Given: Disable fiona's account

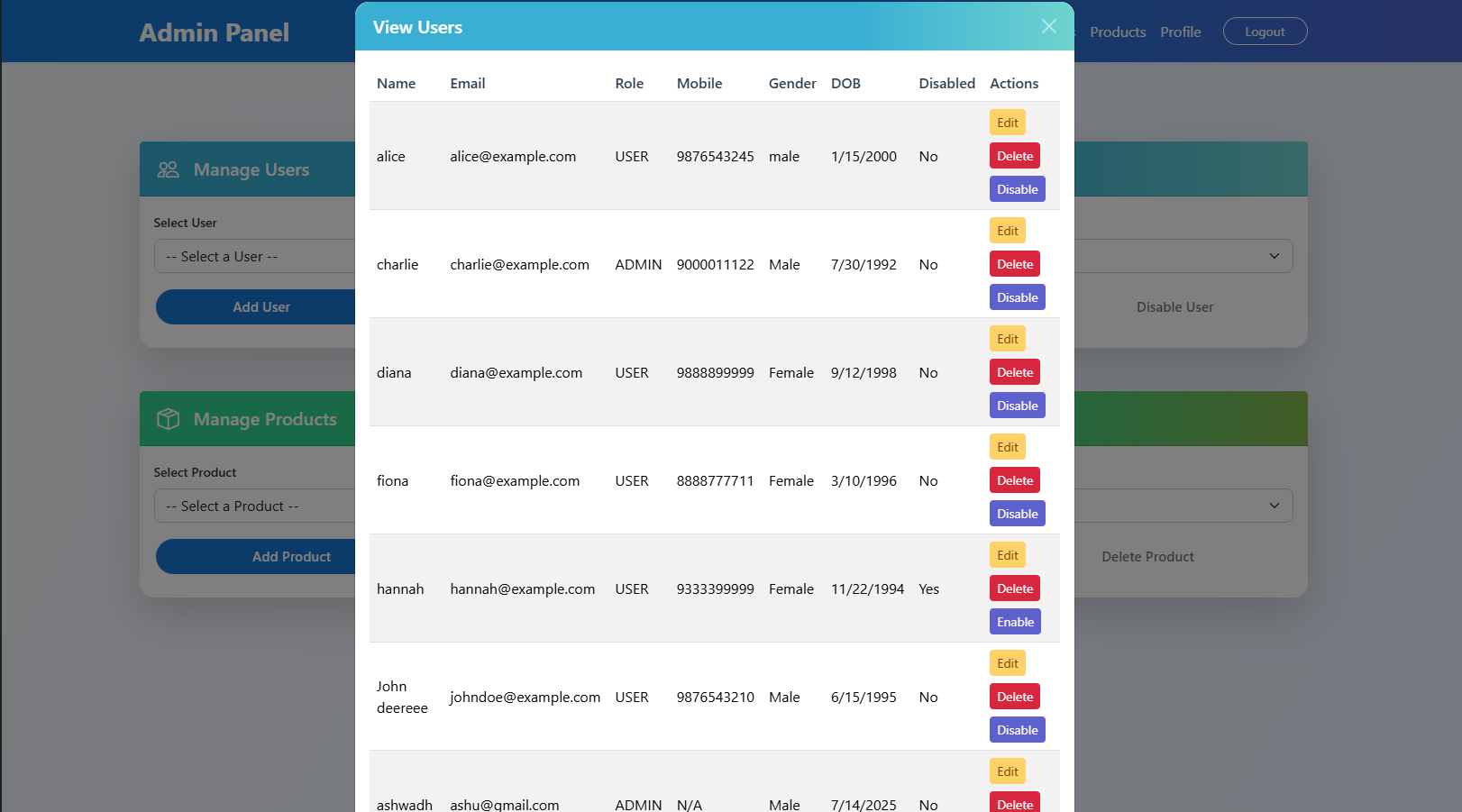Looking at the screenshot, I should (x=1017, y=513).
